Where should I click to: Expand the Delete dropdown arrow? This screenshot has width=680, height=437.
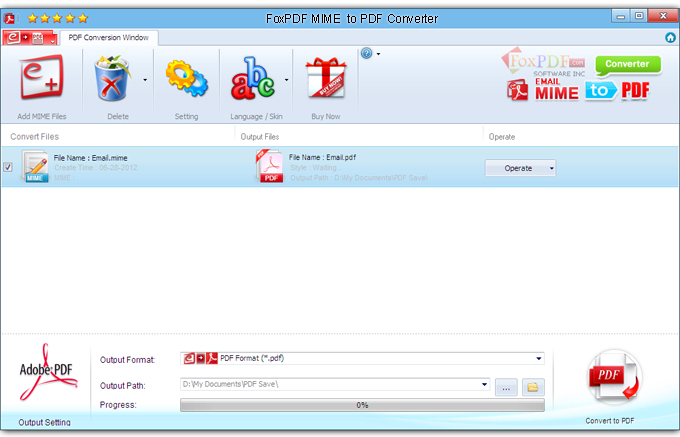click(145, 80)
